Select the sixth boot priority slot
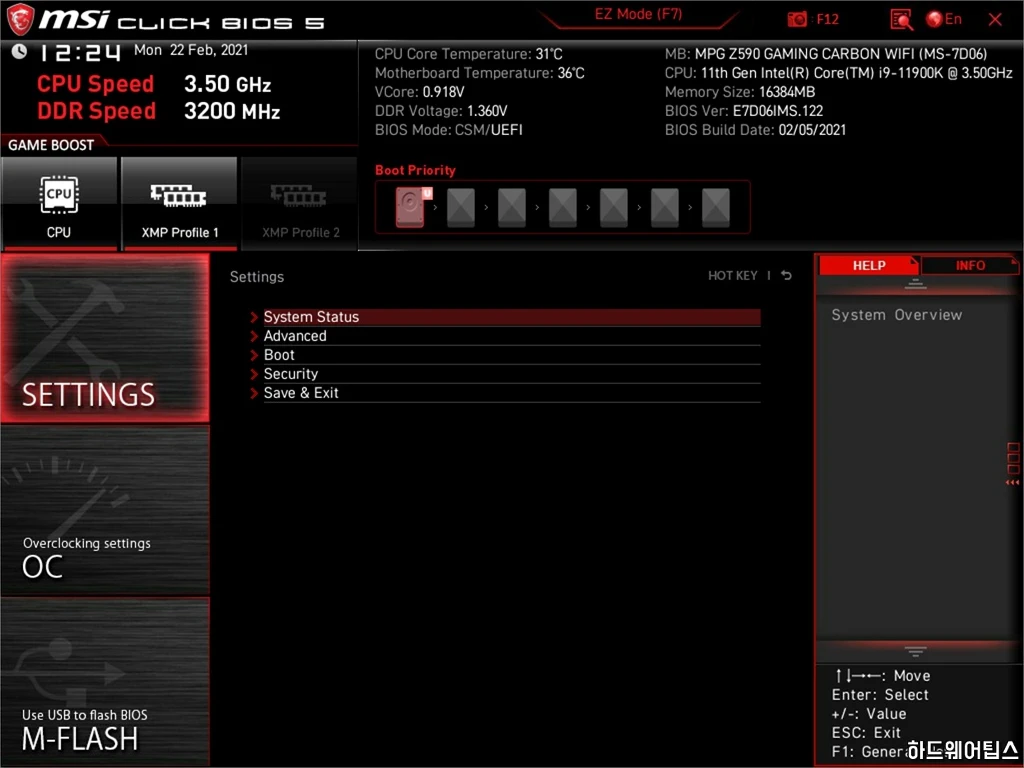Screen dimensions: 1024x768 coord(665,208)
